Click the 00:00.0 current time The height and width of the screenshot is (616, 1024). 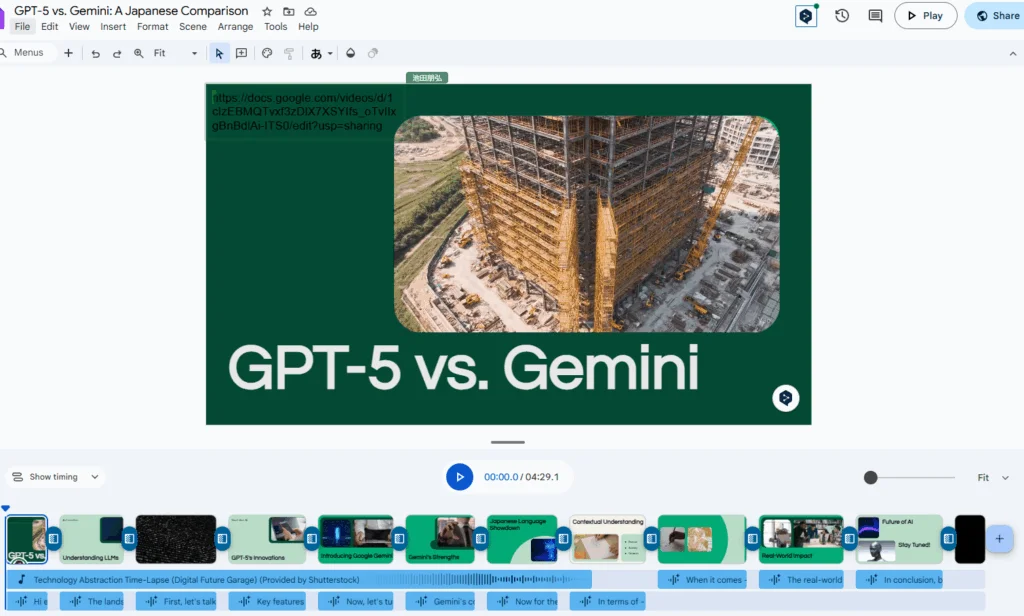coord(501,477)
